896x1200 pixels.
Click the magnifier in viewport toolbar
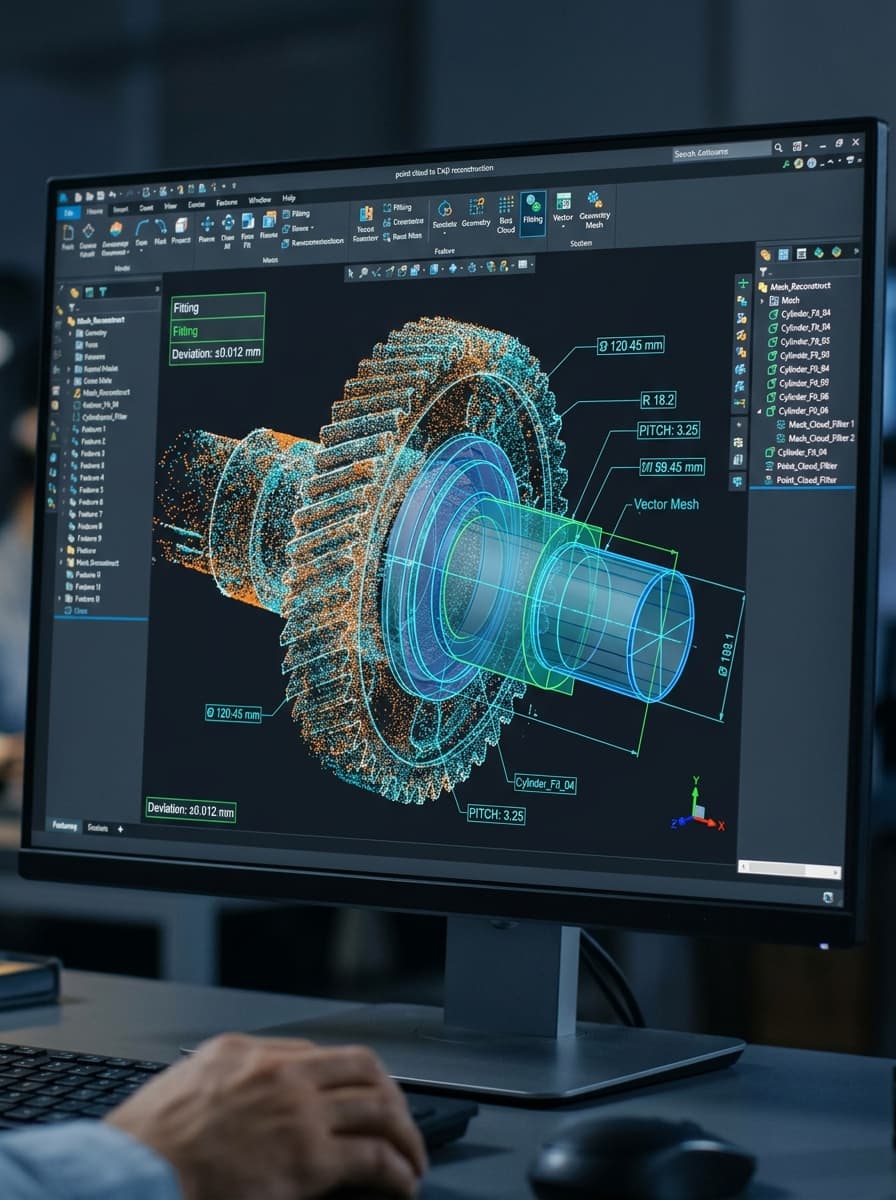[x=364, y=273]
